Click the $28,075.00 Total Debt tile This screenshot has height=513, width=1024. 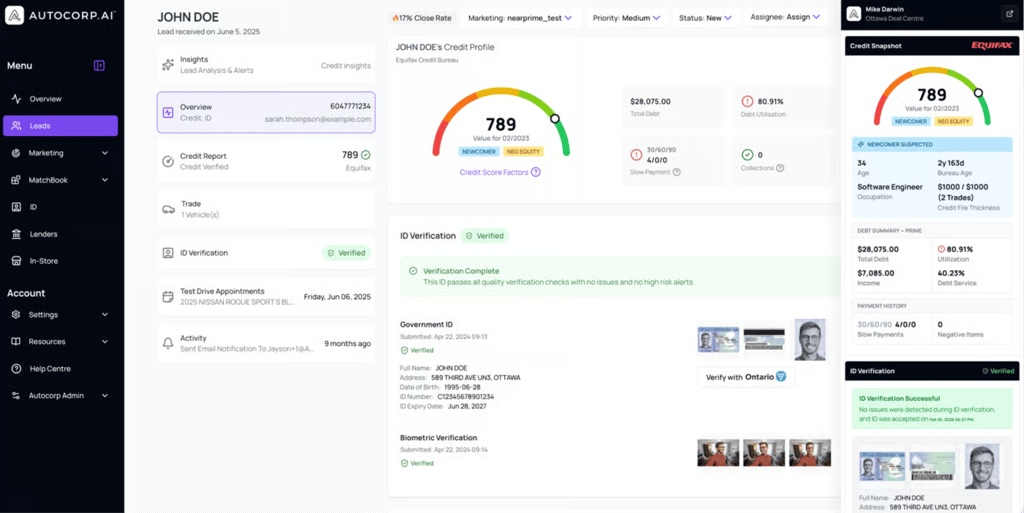click(673, 107)
